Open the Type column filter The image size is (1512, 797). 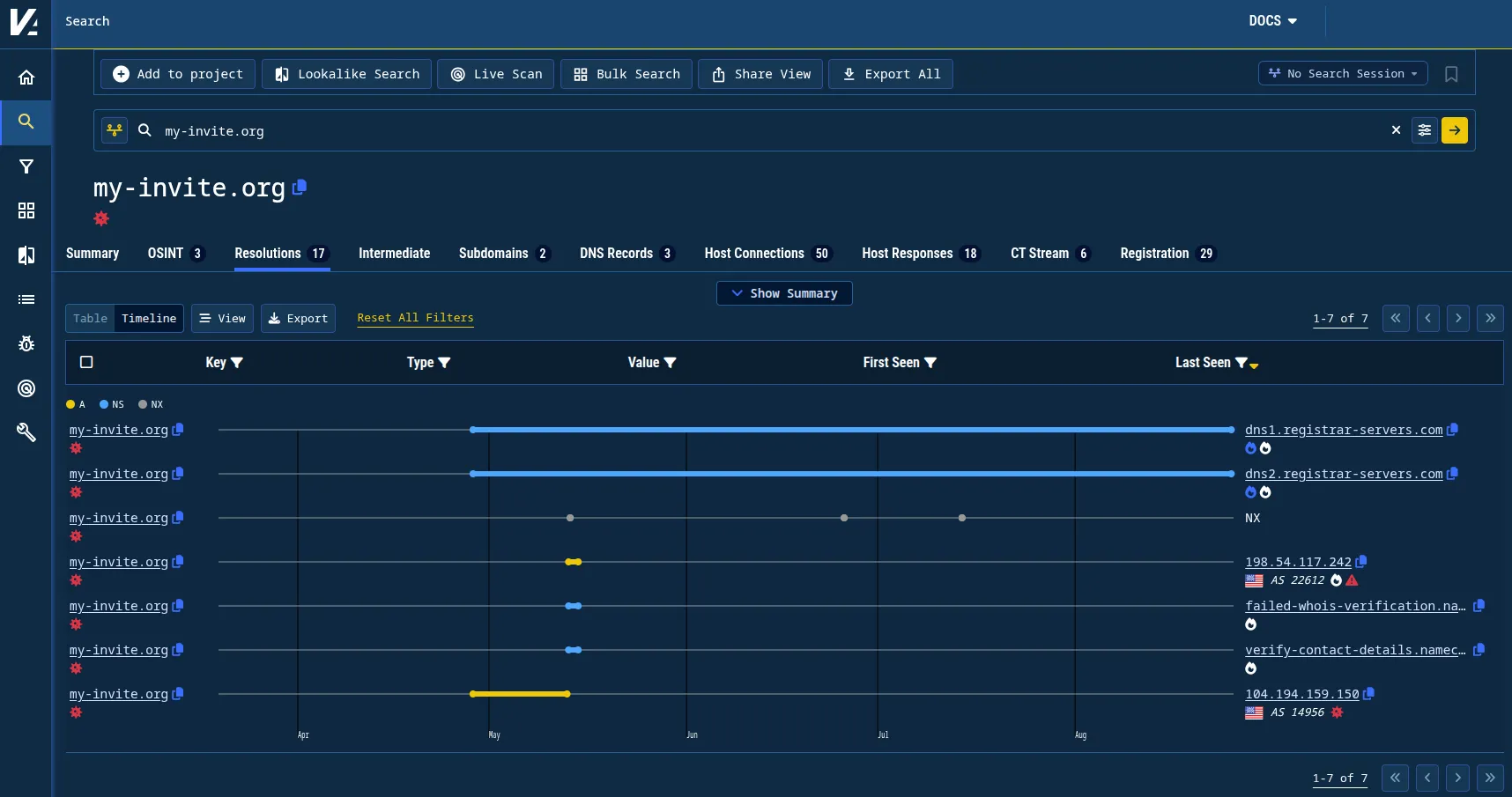[444, 363]
